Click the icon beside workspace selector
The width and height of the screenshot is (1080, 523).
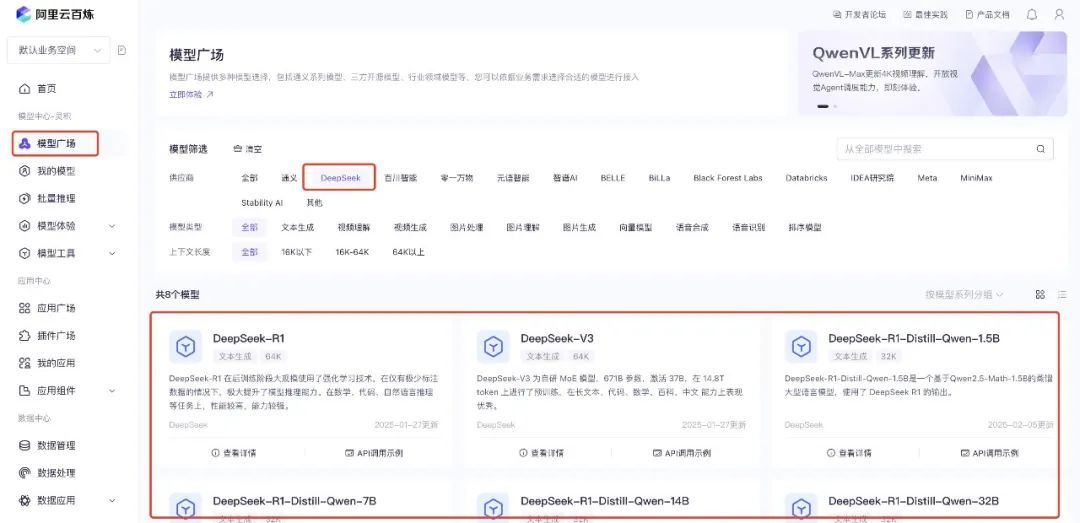pyautogui.click(x=122, y=50)
